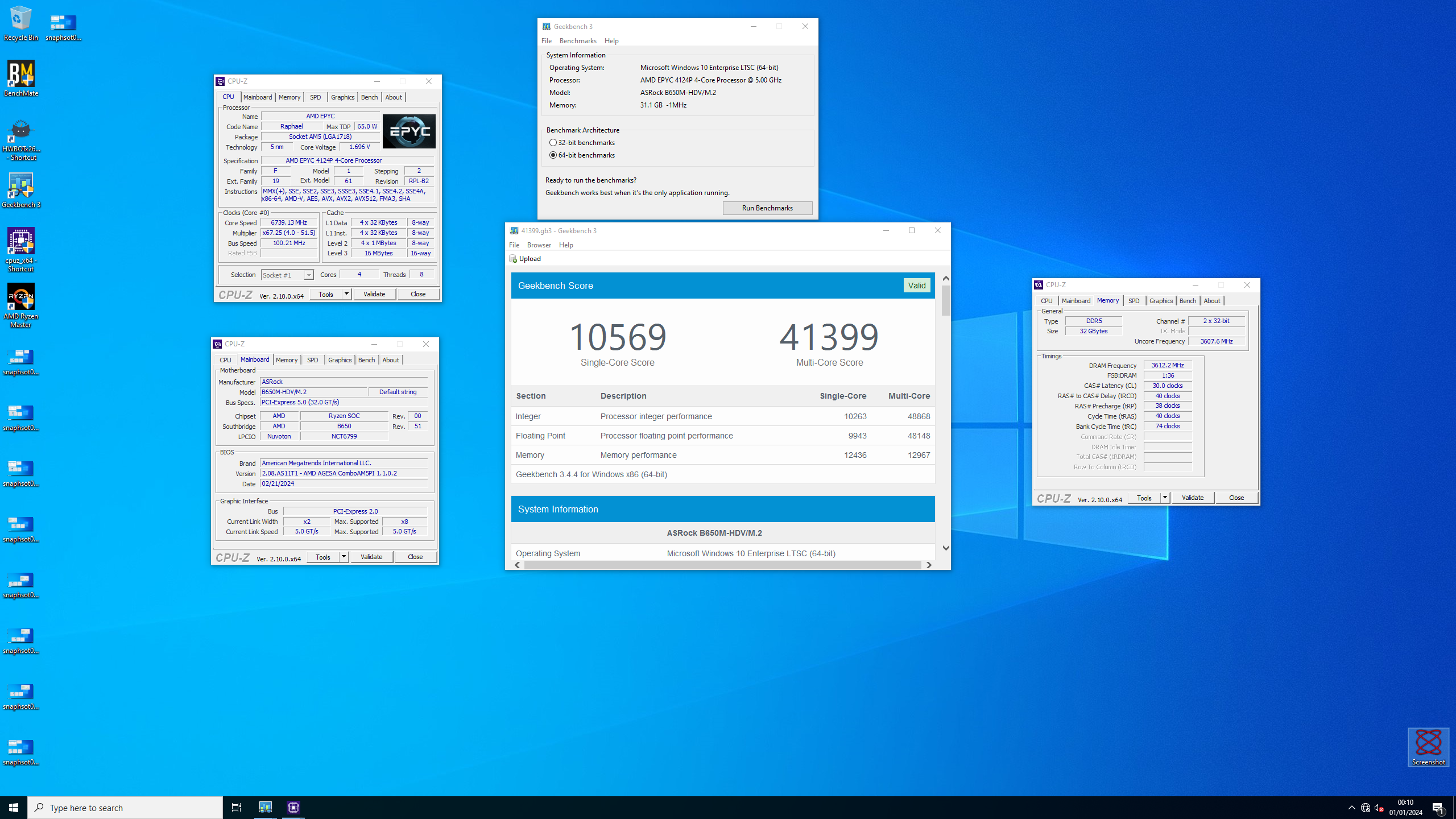Select the CPU-Z taskbar app icon

[293, 808]
